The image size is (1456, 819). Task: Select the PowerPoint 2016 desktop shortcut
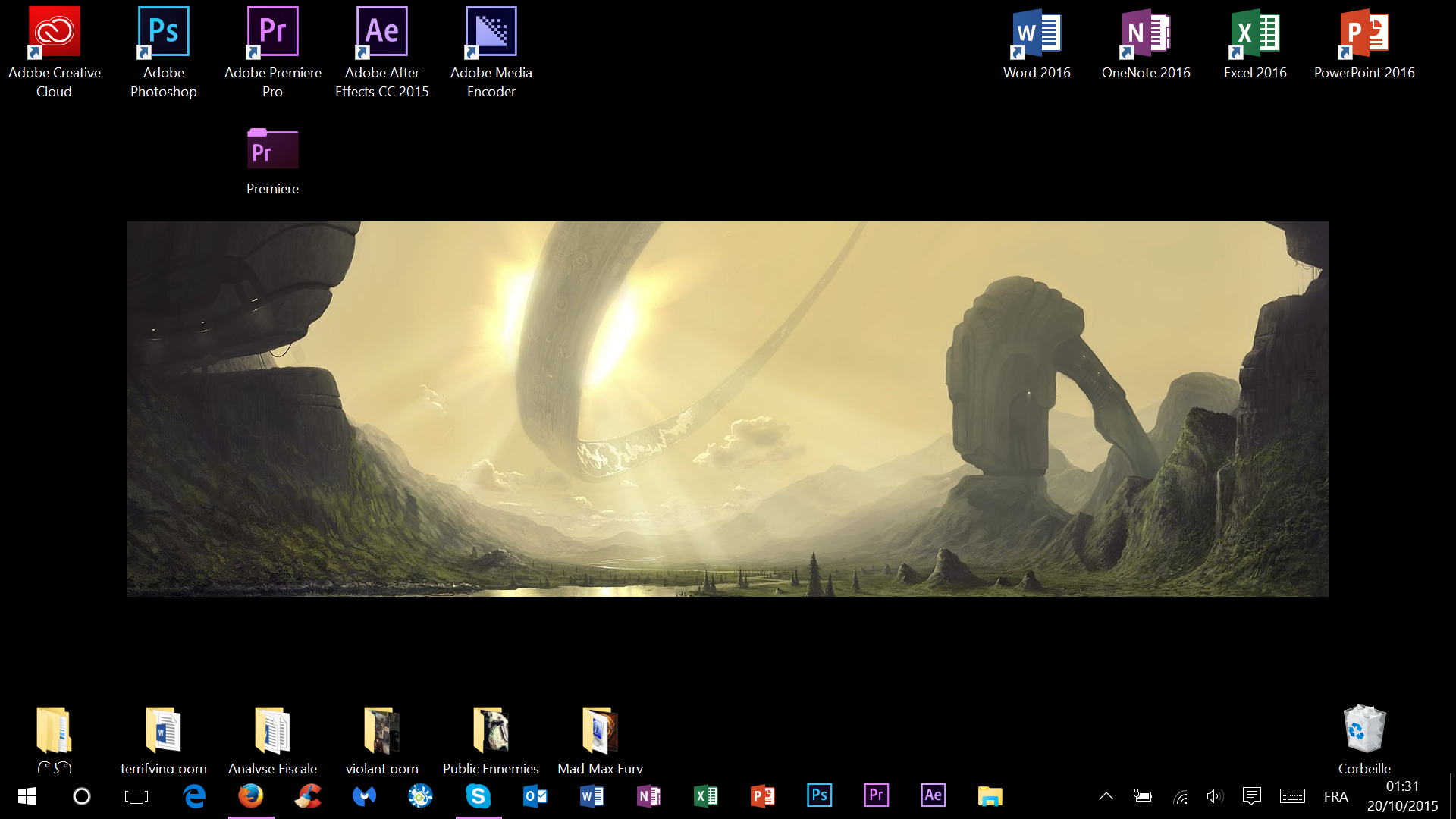pyautogui.click(x=1364, y=44)
